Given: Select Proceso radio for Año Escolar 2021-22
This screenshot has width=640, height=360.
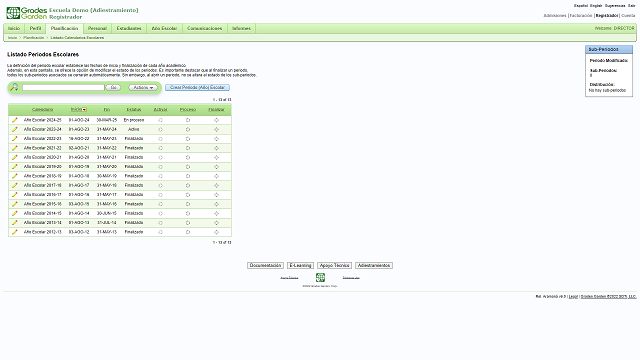Looking at the screenshot, I should 188,148.
